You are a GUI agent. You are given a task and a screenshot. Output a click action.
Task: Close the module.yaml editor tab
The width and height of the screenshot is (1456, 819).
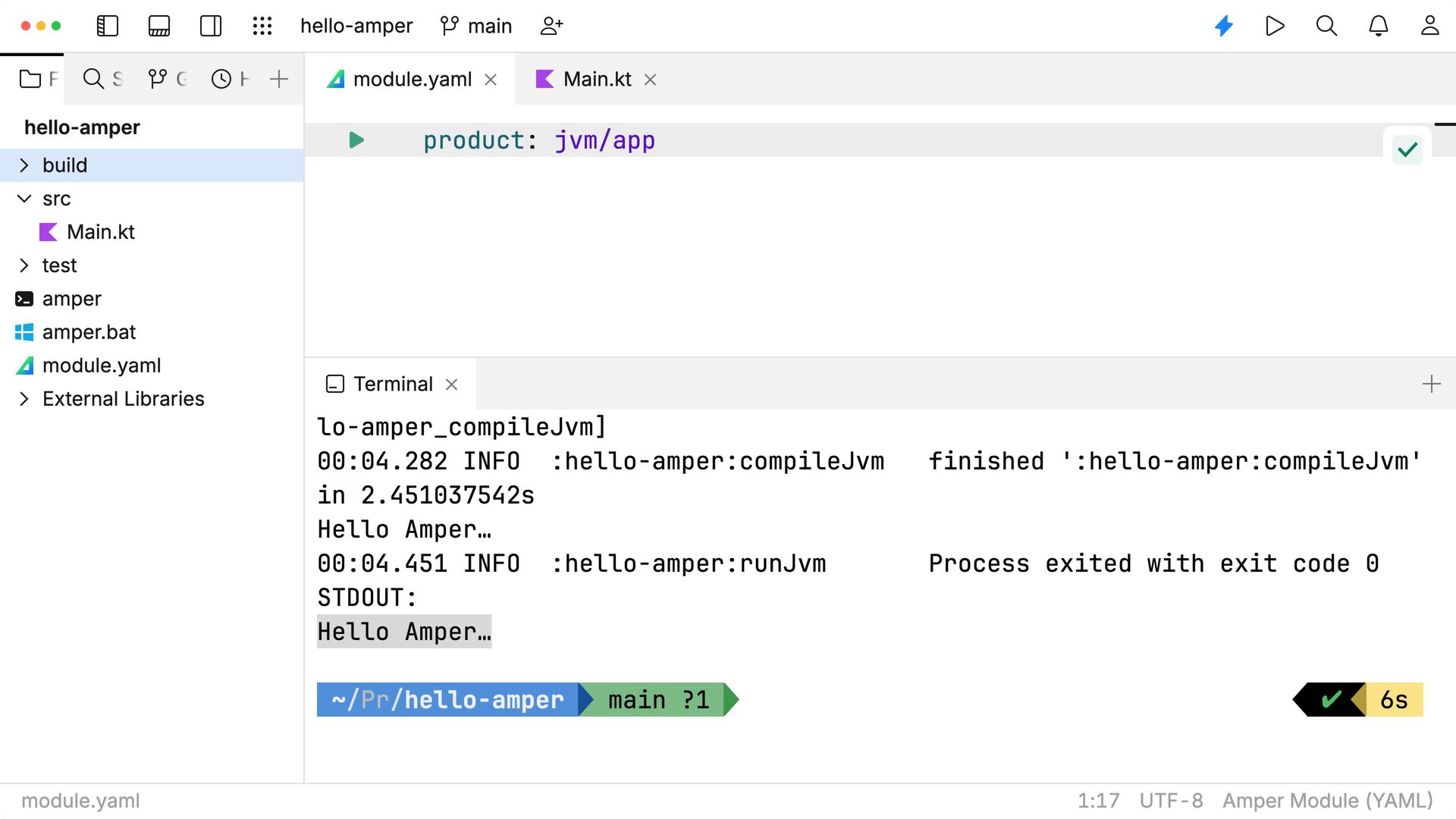pos(491,80)
